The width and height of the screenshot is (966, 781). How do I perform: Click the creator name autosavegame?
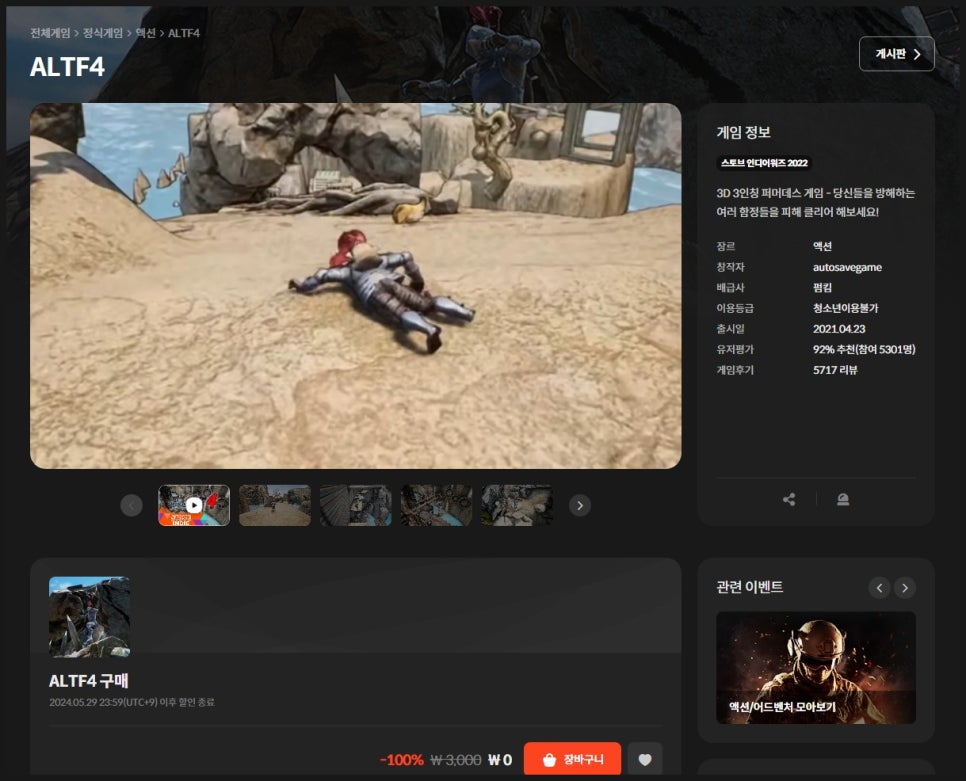point(847,267)
